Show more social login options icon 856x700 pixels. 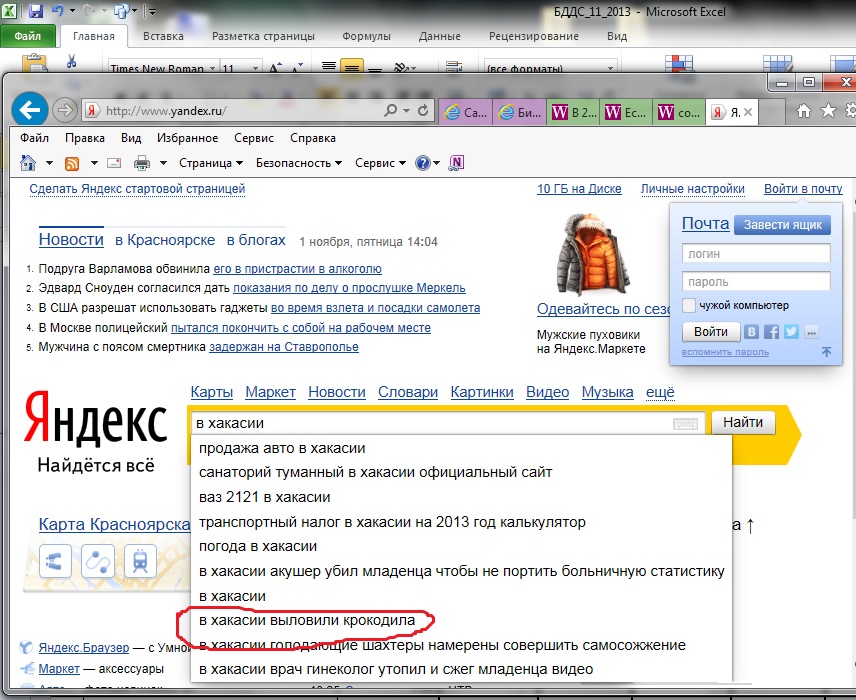click(812, 331)
